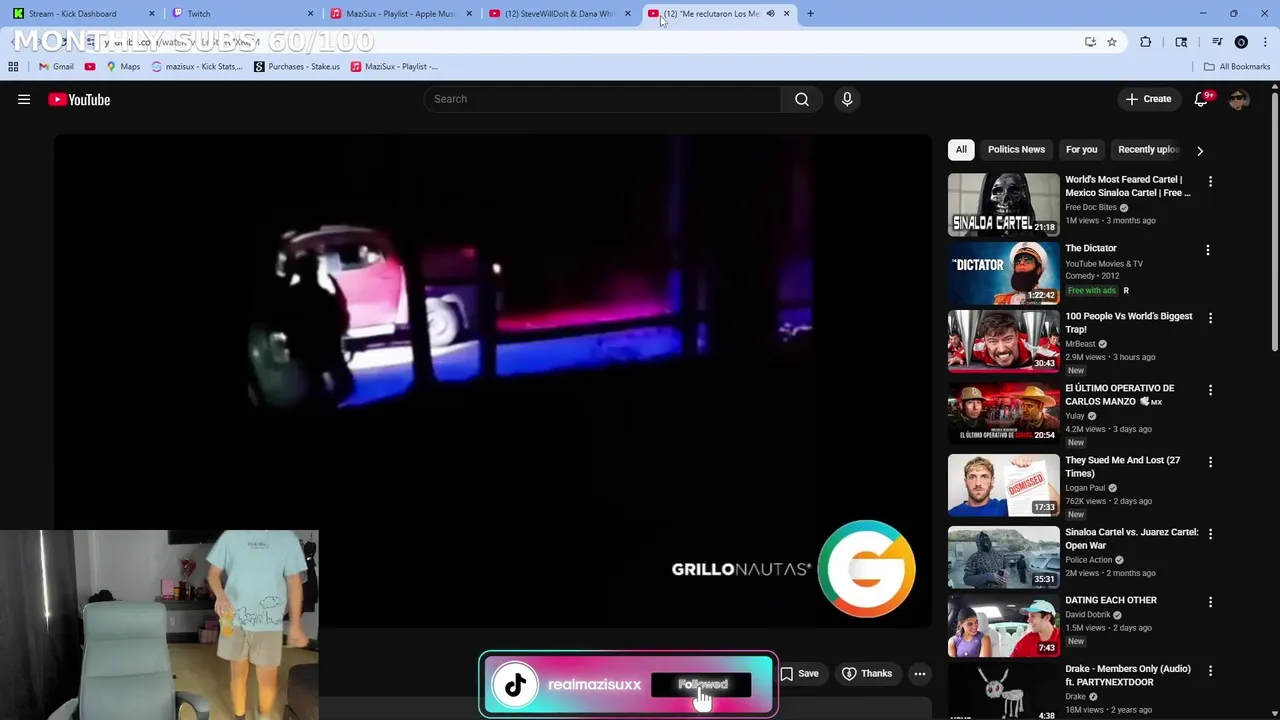Switch to MaziSux Playlist Apple Music tab
The height and width of the screenshot is (720, 1280).
pos(400,14)
